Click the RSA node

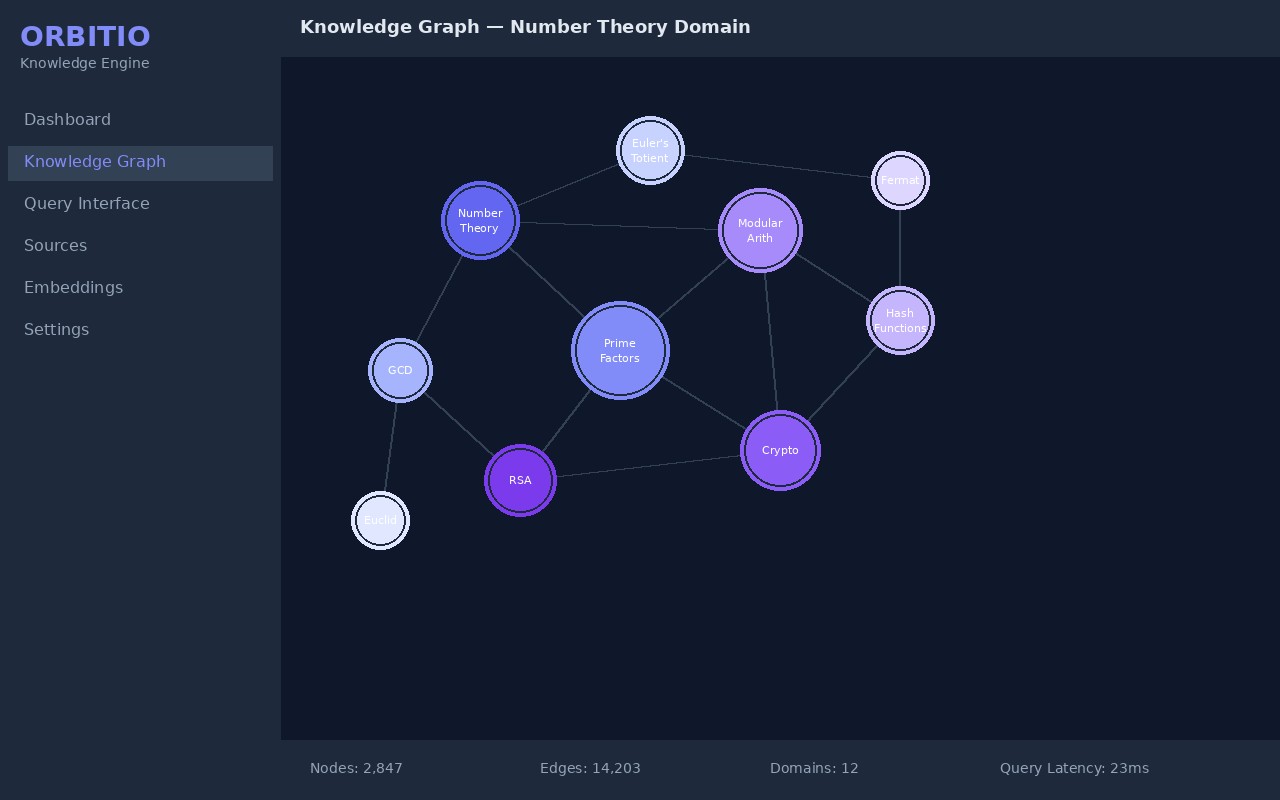coord(520,480)
